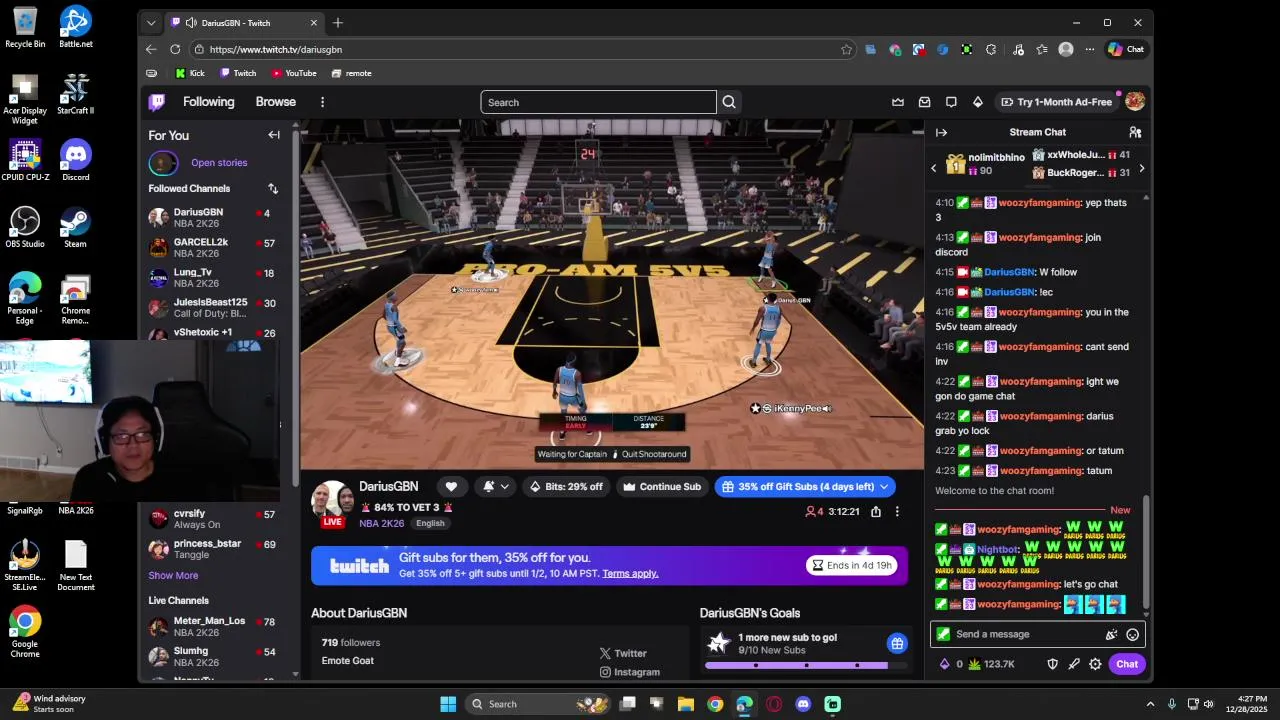Click the new sub goal progress bar
This screenshot has width=1280, height=720.
806,665
